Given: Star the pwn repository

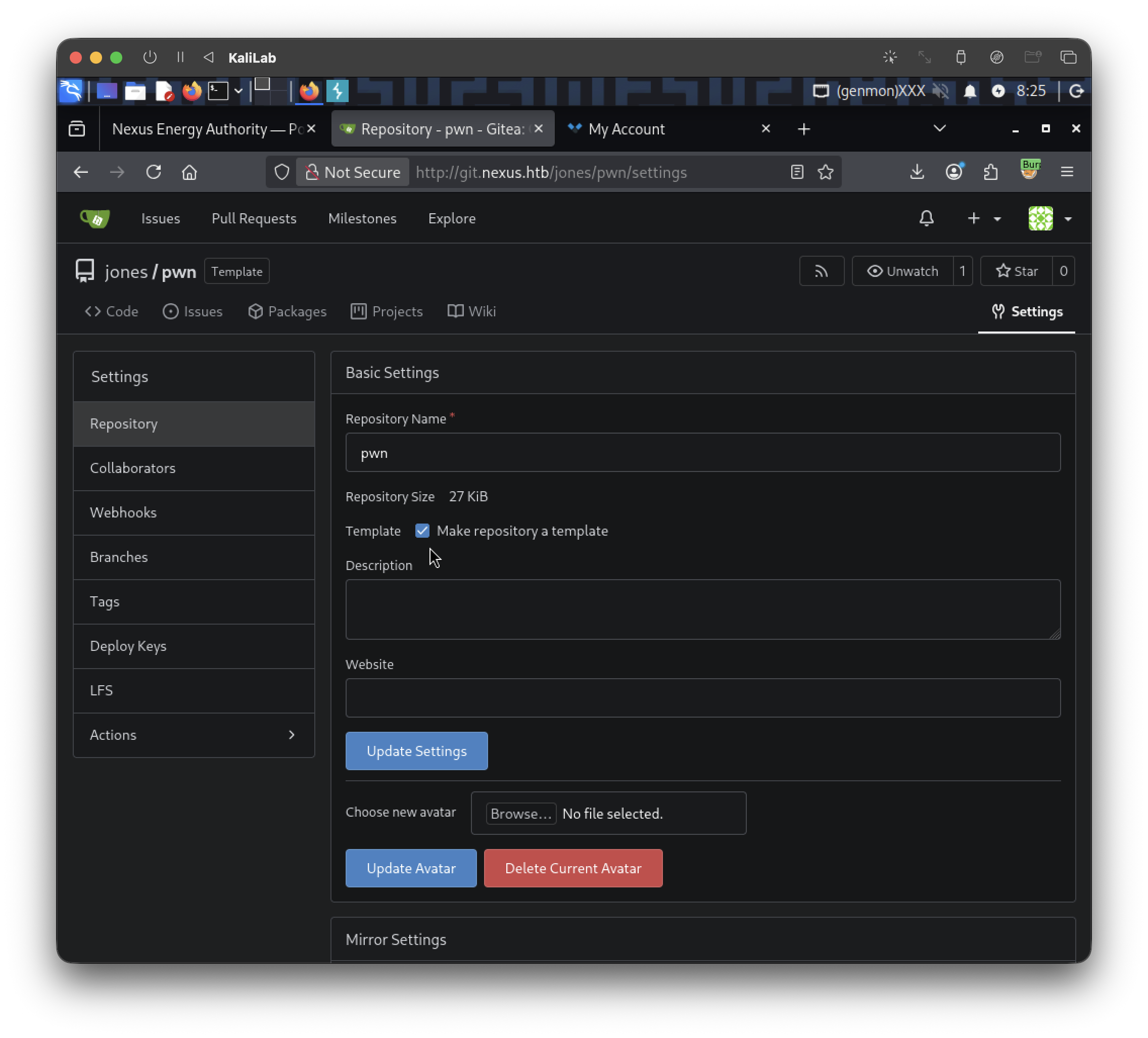Looking at the screenshot, I should pos(1017,271).
